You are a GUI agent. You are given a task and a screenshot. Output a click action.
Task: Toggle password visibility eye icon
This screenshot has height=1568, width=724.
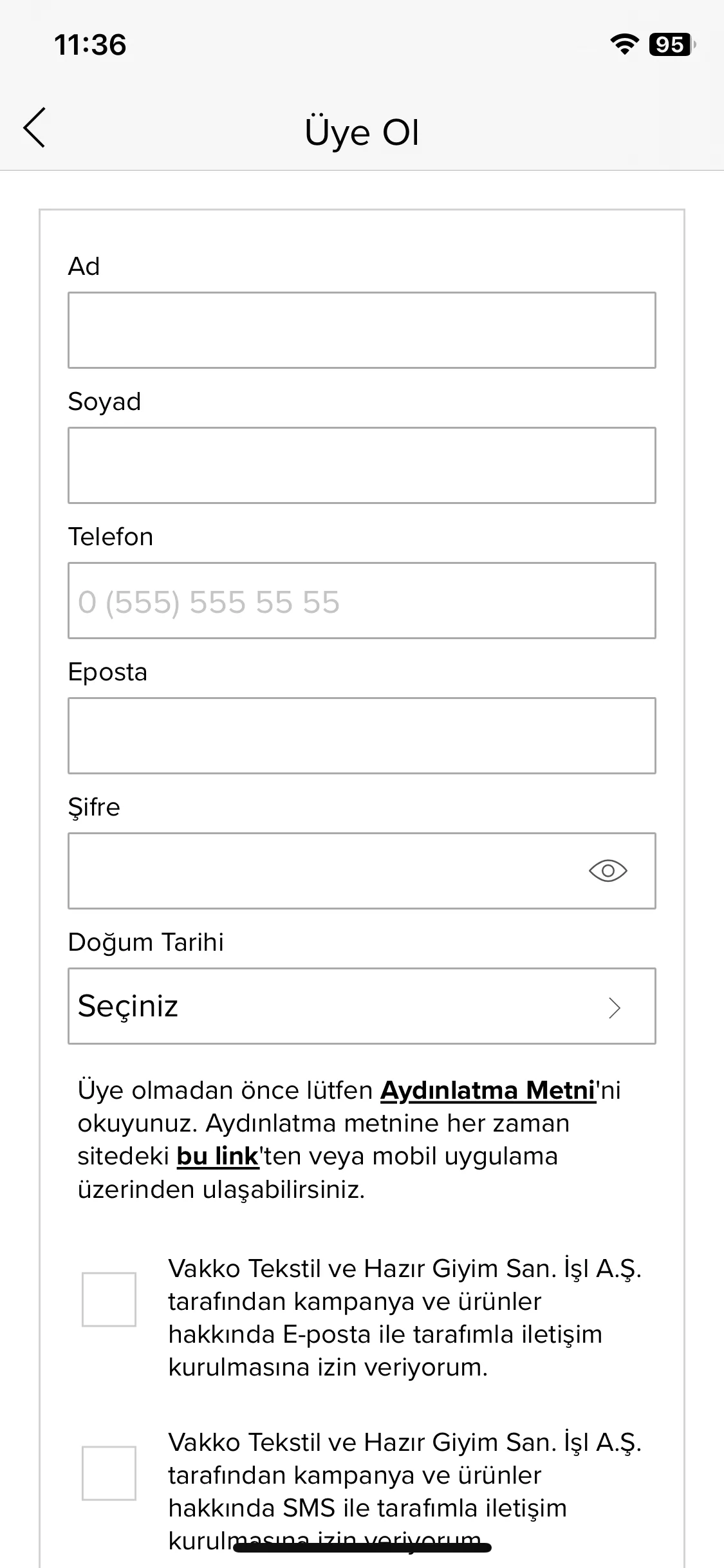point(608,871)
